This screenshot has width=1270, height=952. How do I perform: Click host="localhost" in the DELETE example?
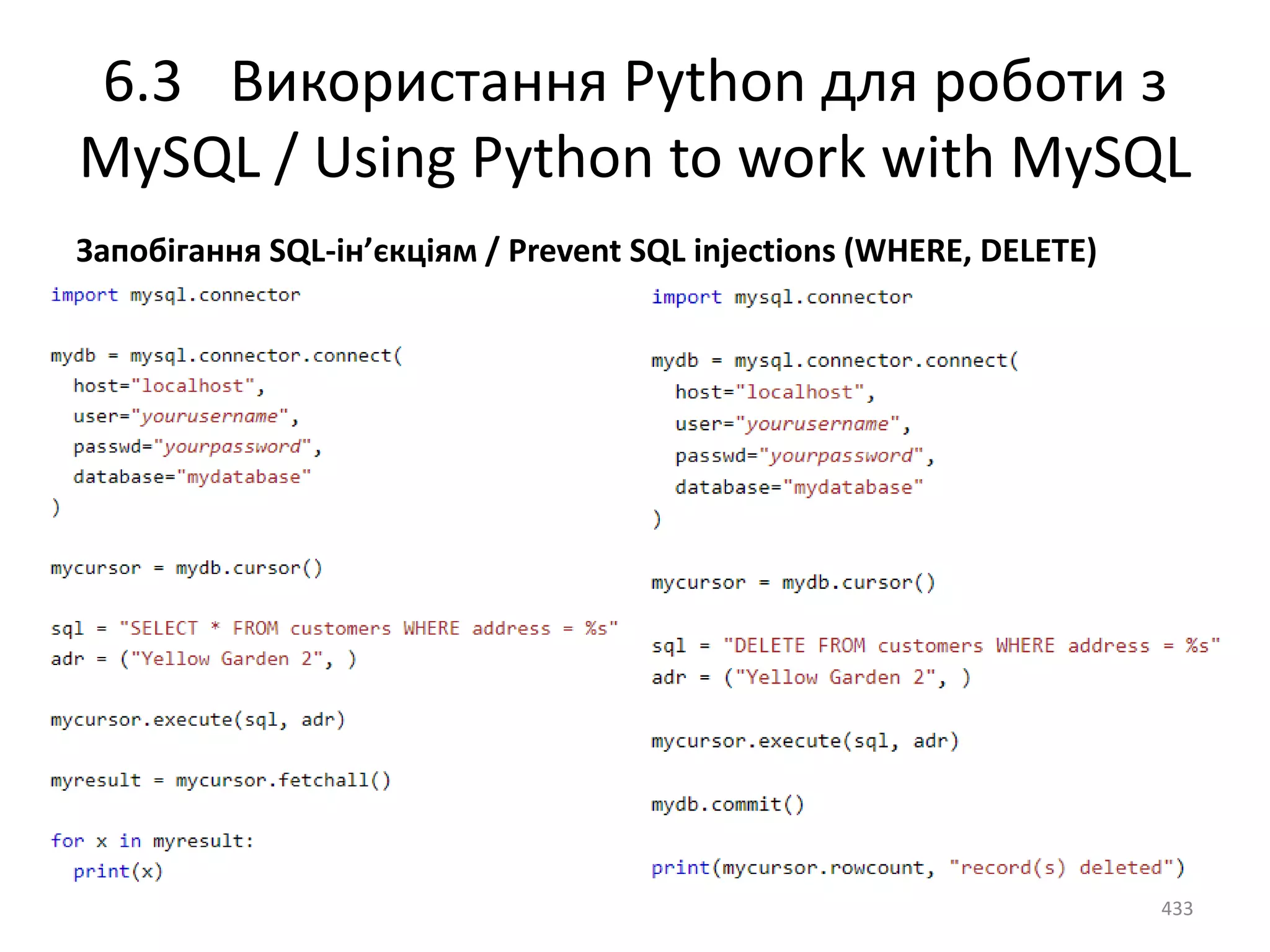pyautogui.click(x=775, y=392)
